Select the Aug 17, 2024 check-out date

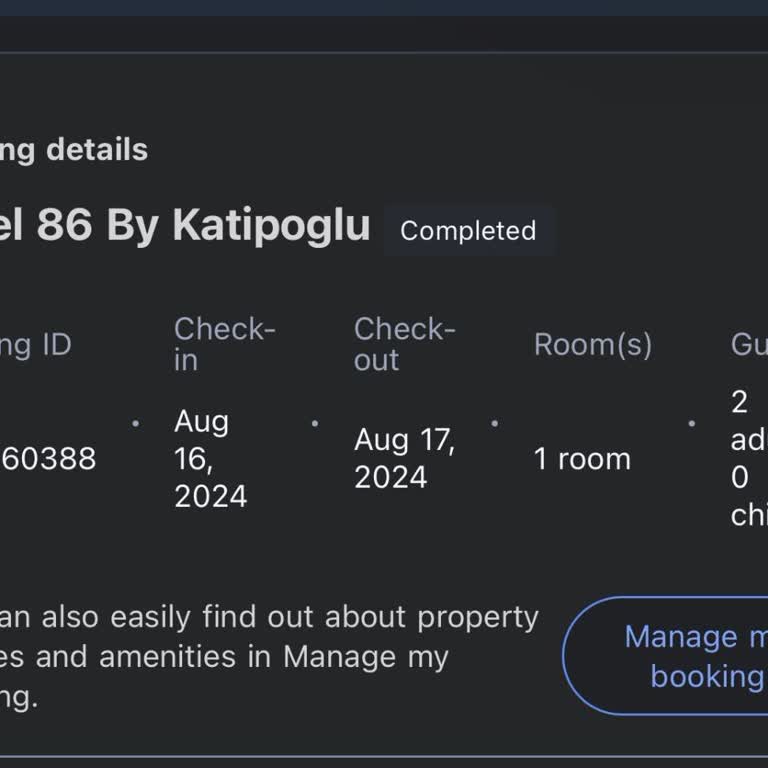[404, 459]
